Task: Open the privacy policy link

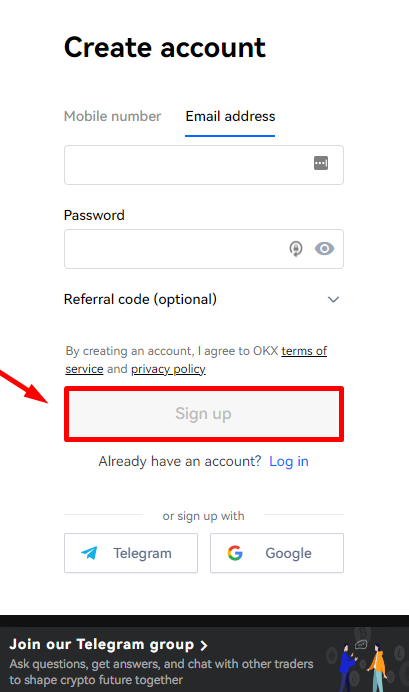Action: click(168, 369)
